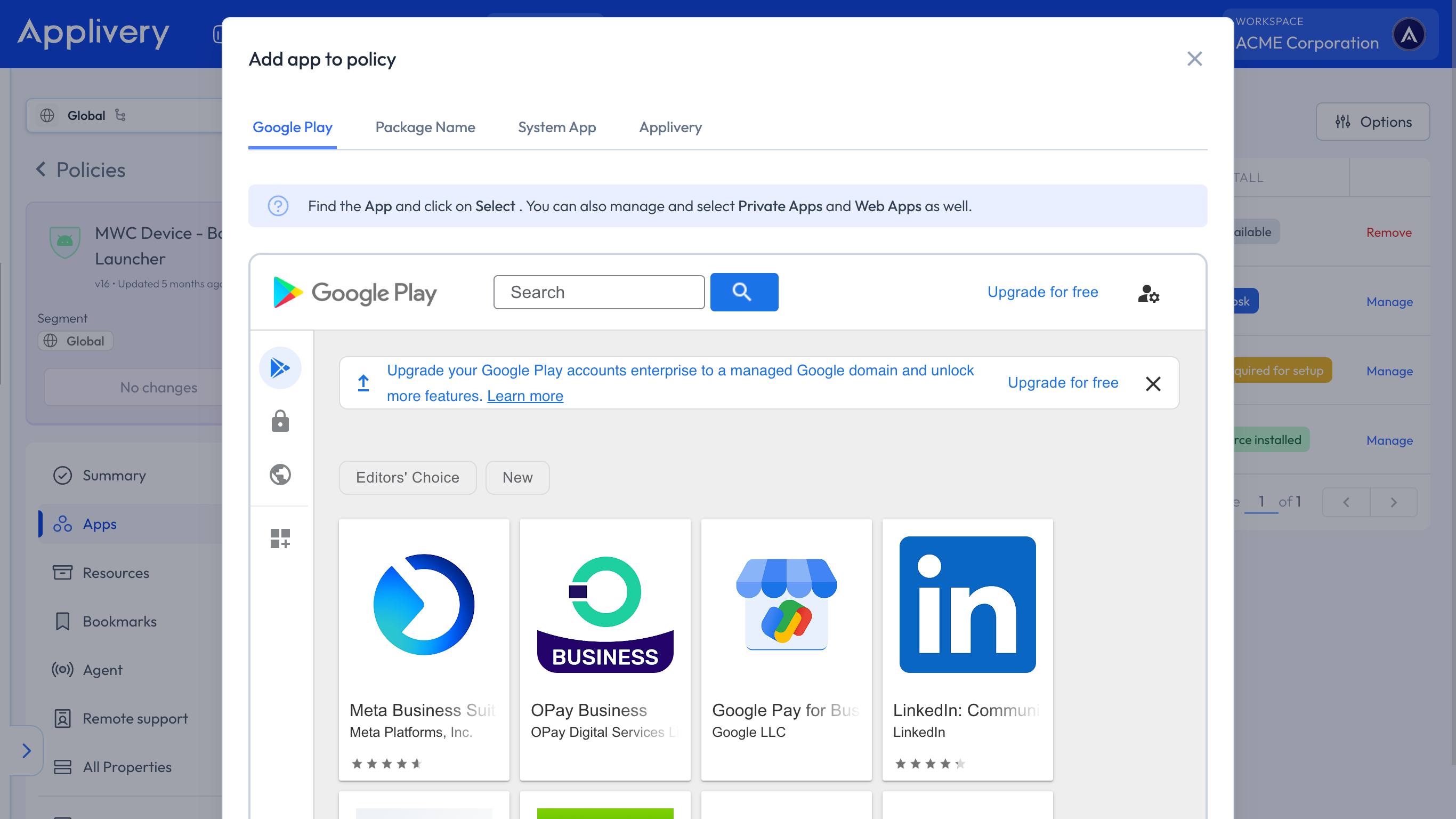This screenshot has height=819, width=1456.
Task: Open Organize apps grid icon
Action: (x=280, y=538)
